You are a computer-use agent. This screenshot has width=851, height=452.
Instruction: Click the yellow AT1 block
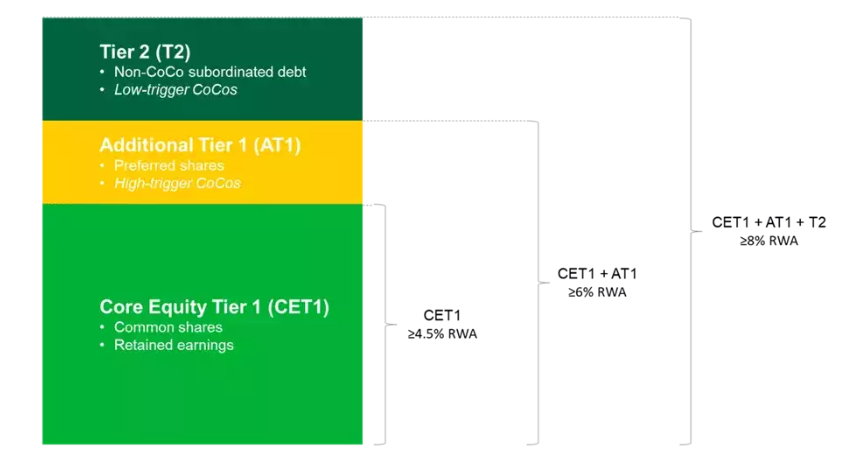pyautogui.click(x=202, y=162)
